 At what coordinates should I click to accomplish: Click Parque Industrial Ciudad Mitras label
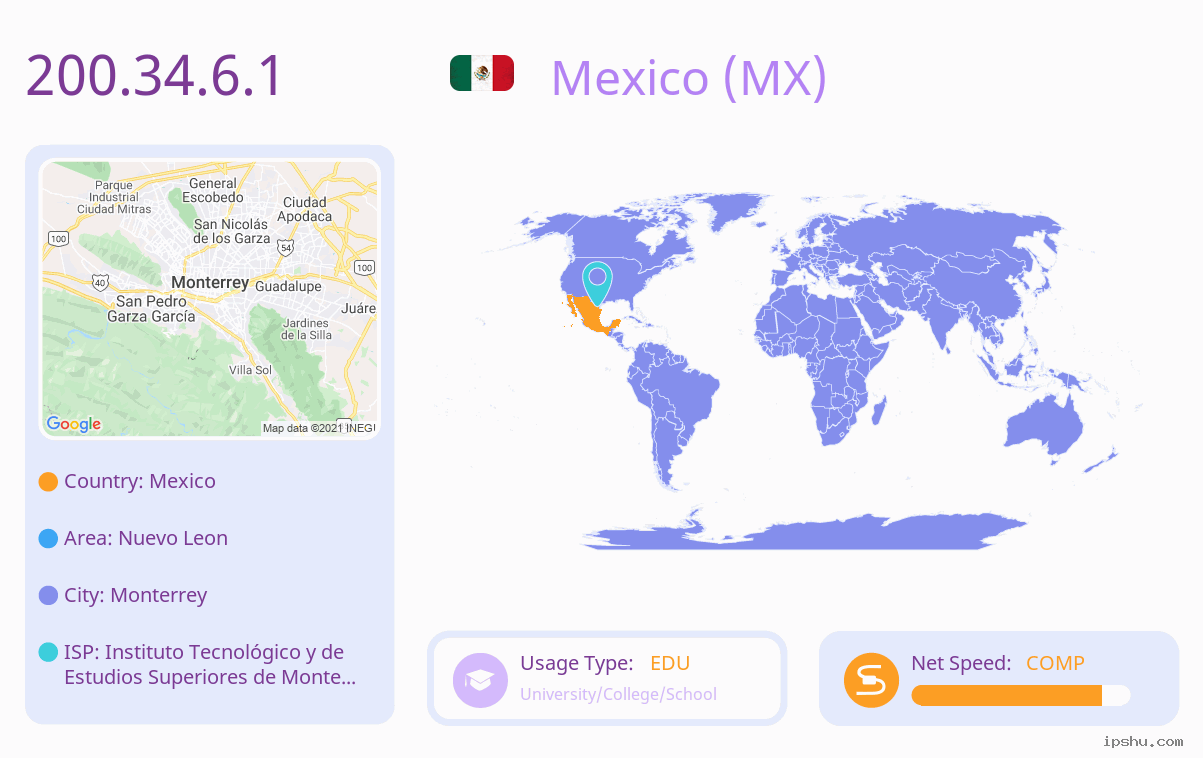[114, 197]
